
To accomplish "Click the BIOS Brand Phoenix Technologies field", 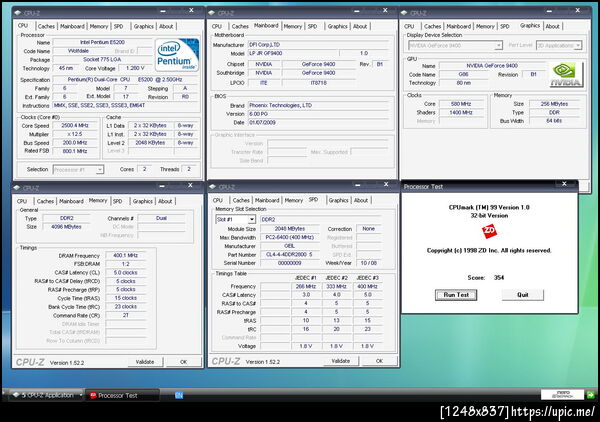I will coord(319,105).
